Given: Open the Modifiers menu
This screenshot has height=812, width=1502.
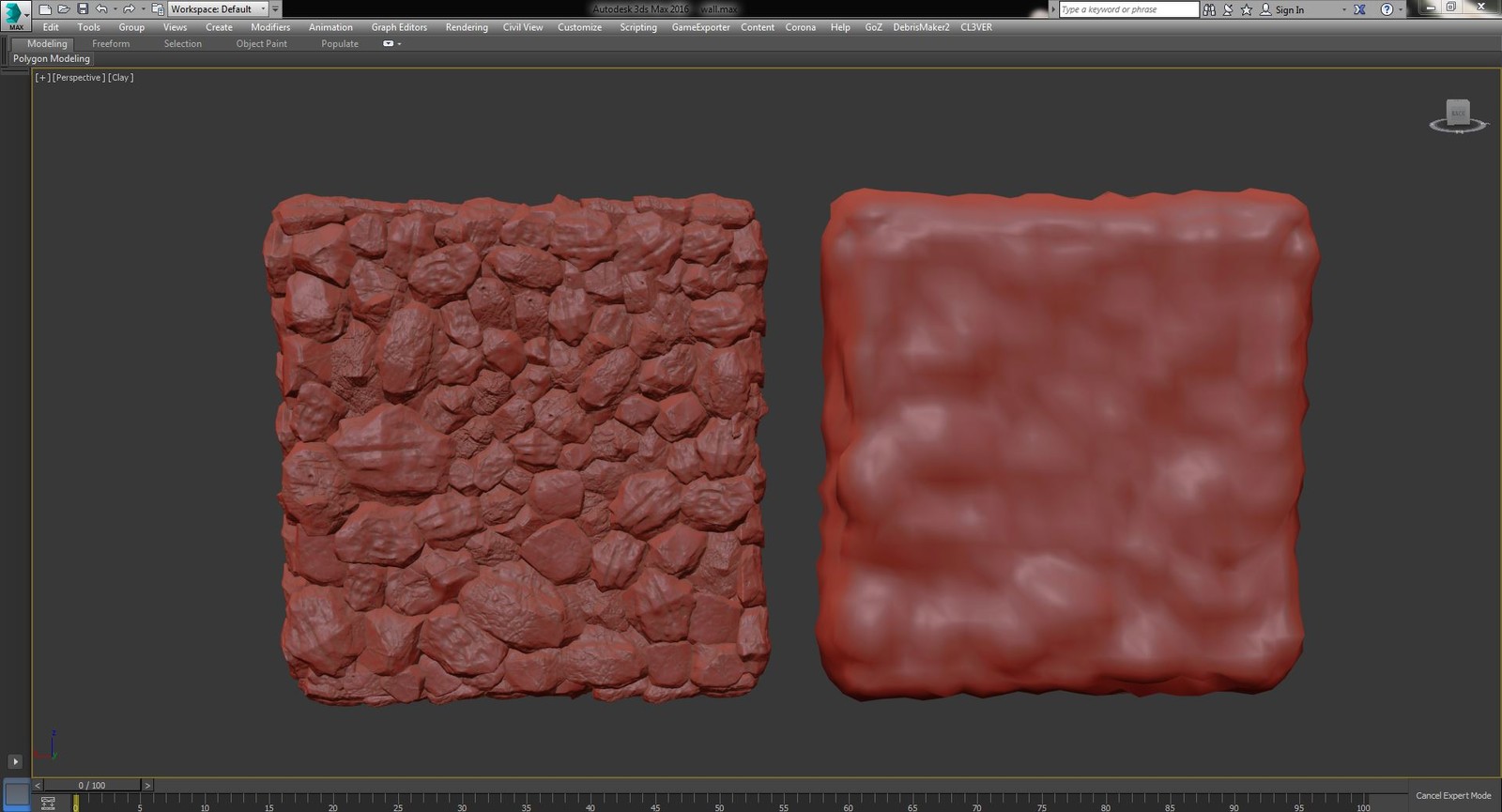Looking at the screenshot, I should [x=270, y=27].
